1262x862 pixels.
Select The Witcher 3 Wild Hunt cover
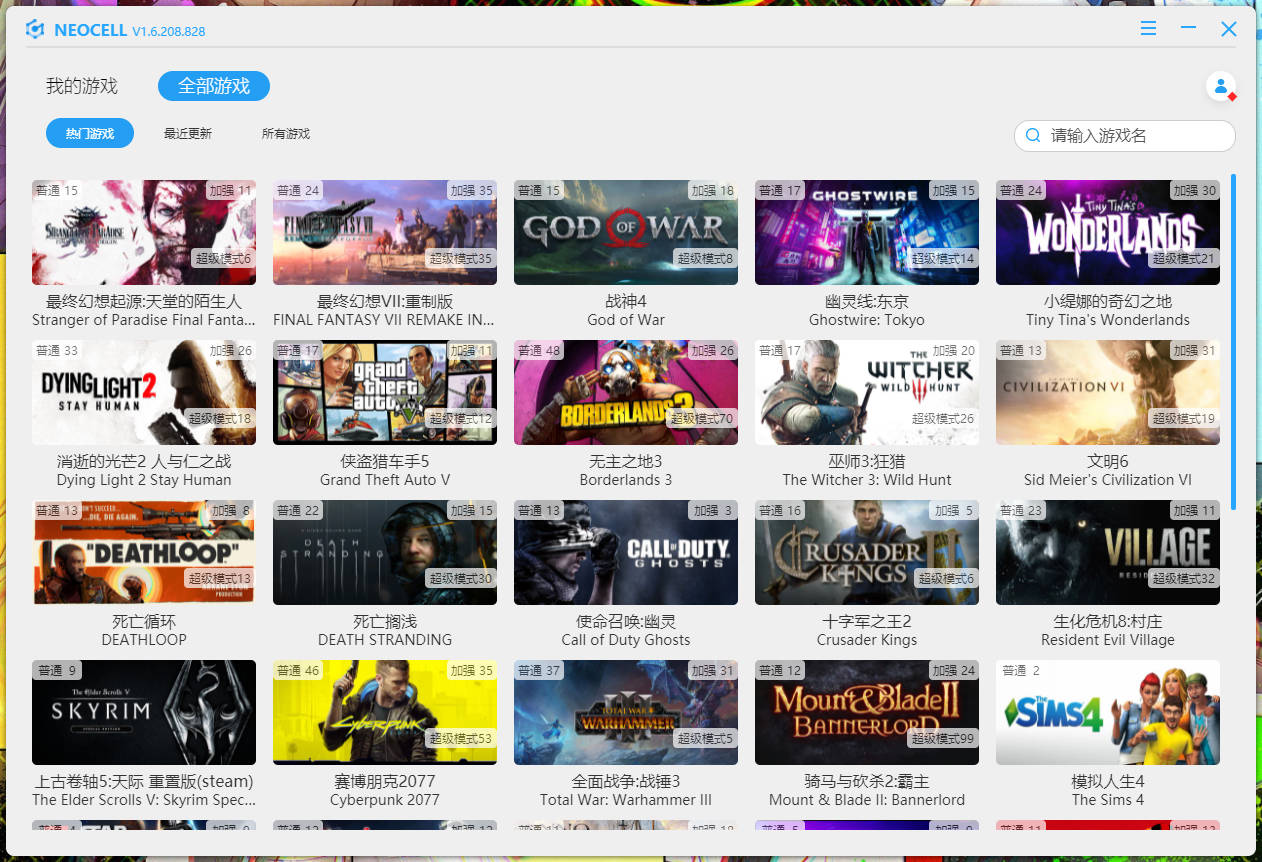(x=867, y=392)
